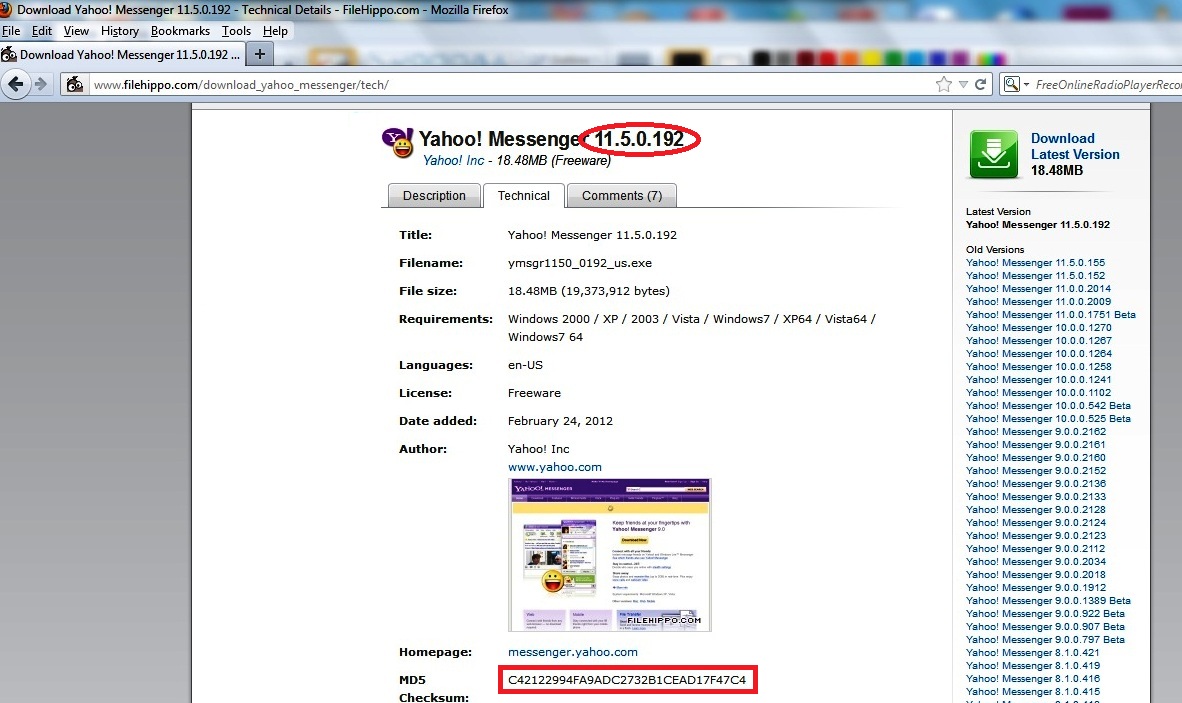Open the Help menu

pos(275,31)
